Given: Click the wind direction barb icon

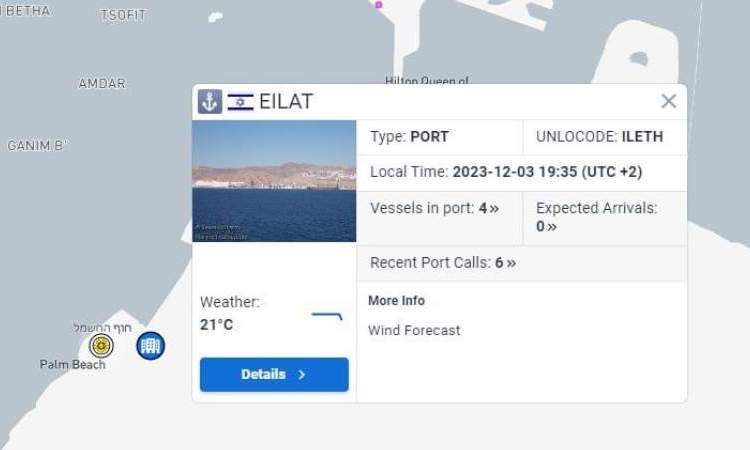Looking at the screenshot, I should click(x=327, y=316).
